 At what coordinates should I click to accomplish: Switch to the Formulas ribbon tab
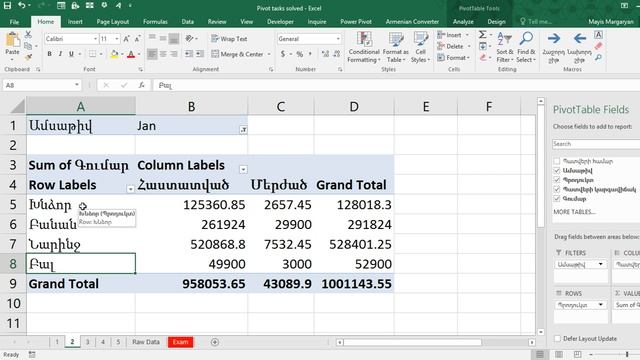pos(155,22)
